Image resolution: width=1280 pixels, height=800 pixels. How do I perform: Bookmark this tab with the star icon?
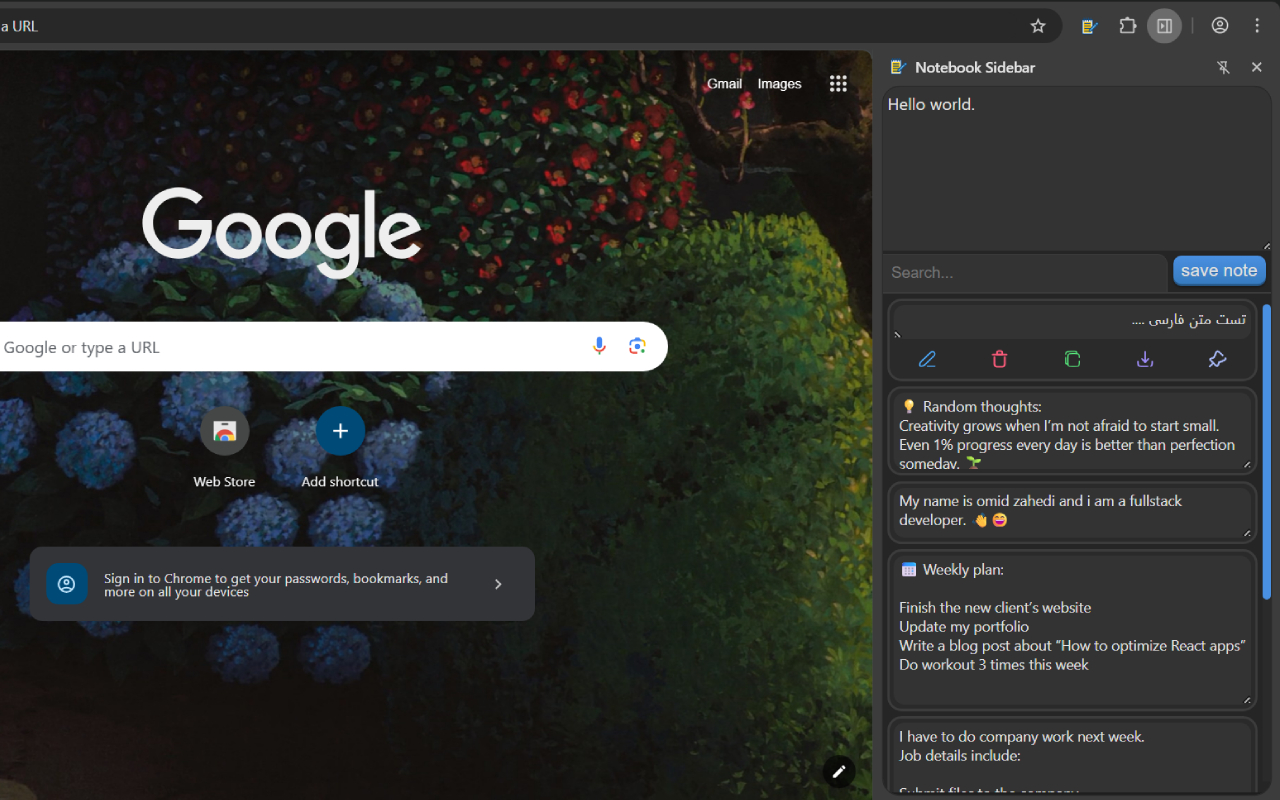(x=1038, y=26)
